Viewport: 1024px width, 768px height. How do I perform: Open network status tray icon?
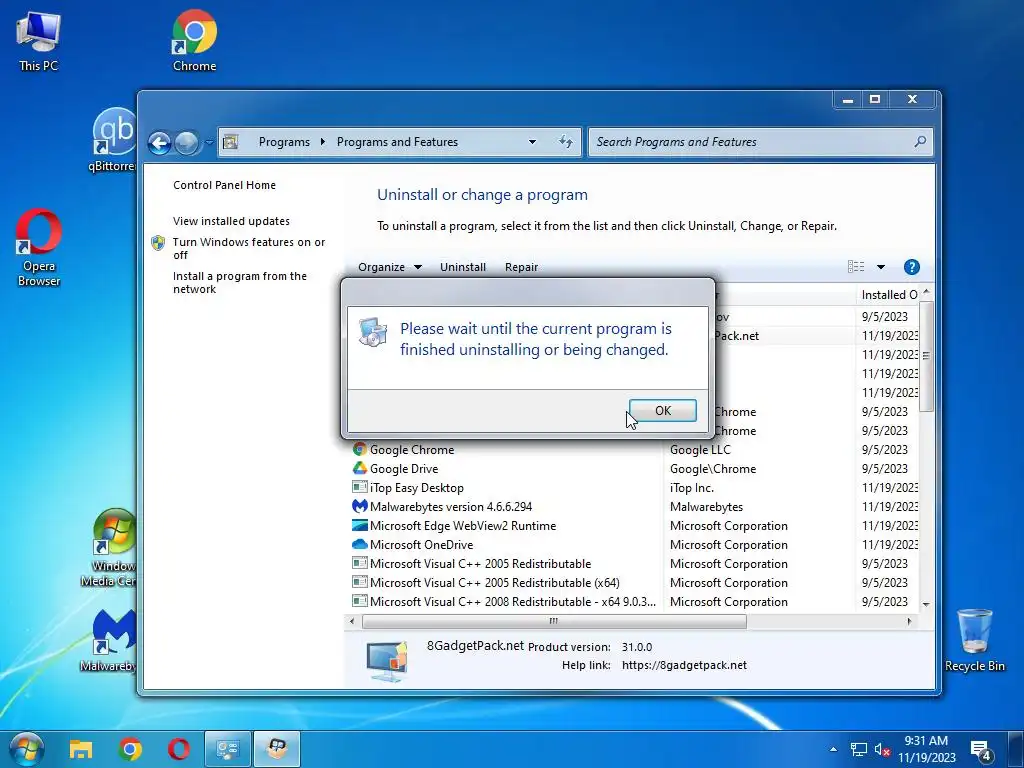click(858, 749)
